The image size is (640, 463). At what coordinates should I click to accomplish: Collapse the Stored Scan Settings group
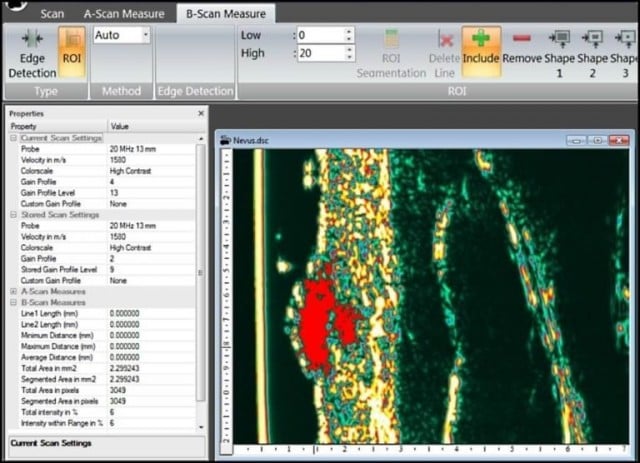pyautogui.click(x=13, y=215)
